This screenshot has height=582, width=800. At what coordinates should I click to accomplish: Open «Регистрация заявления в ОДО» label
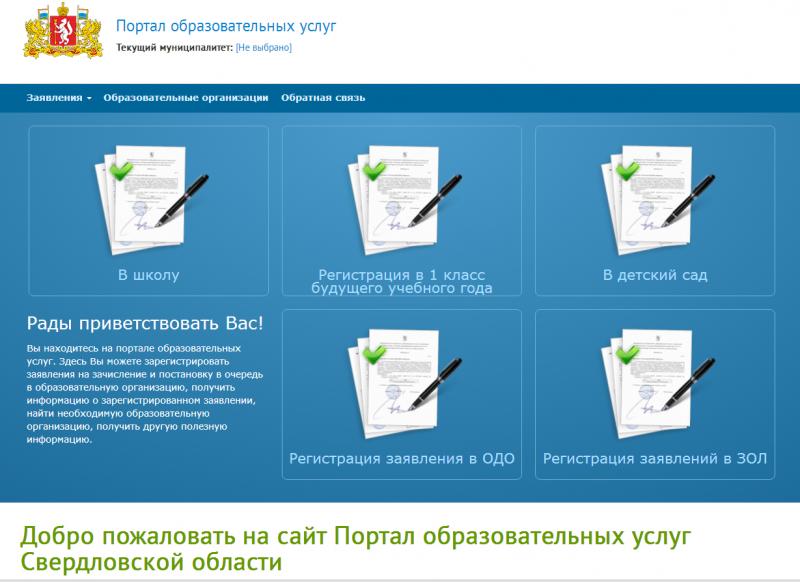402,459
